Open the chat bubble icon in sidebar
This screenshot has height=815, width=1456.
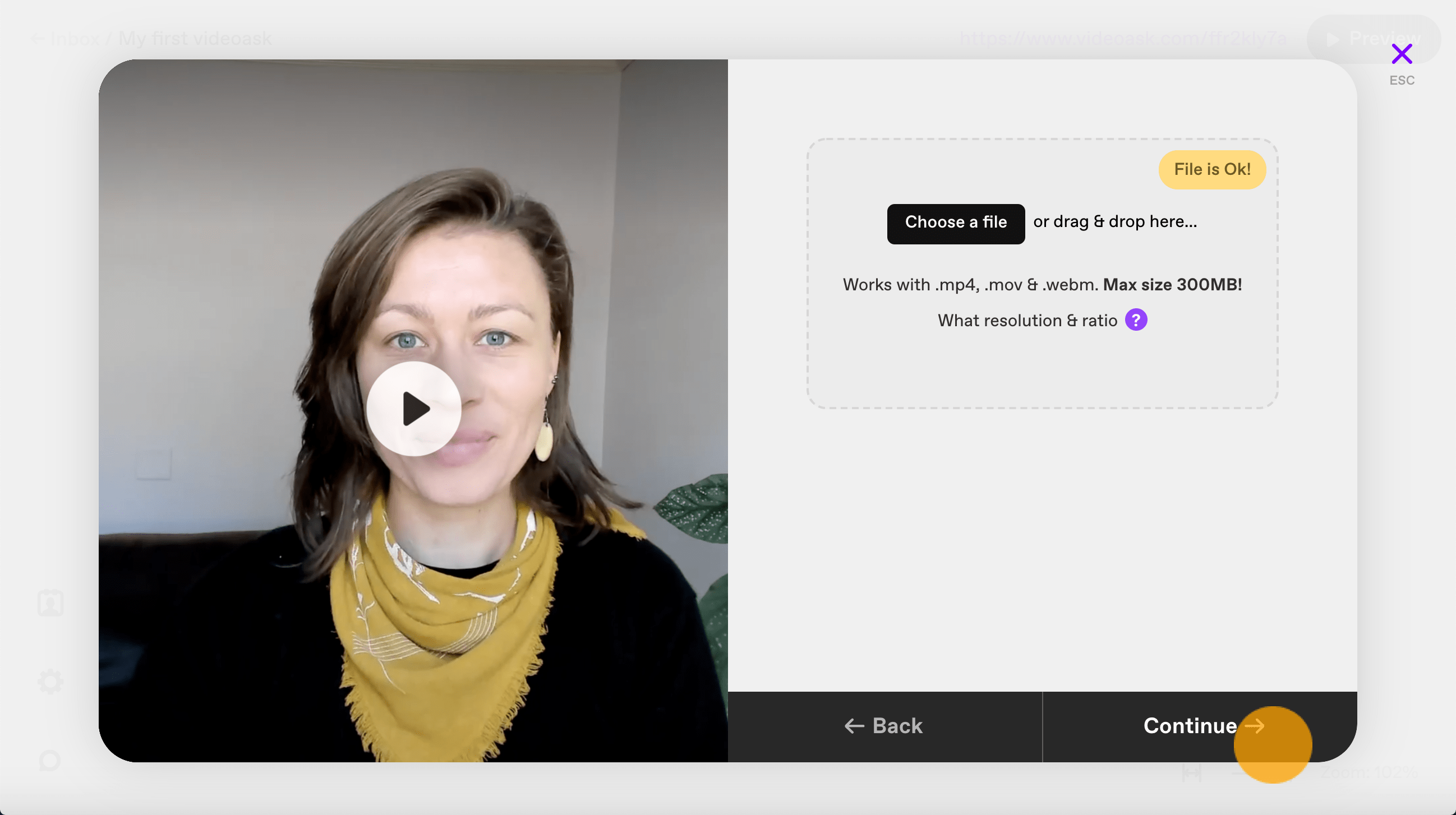(x=50, y=760)
